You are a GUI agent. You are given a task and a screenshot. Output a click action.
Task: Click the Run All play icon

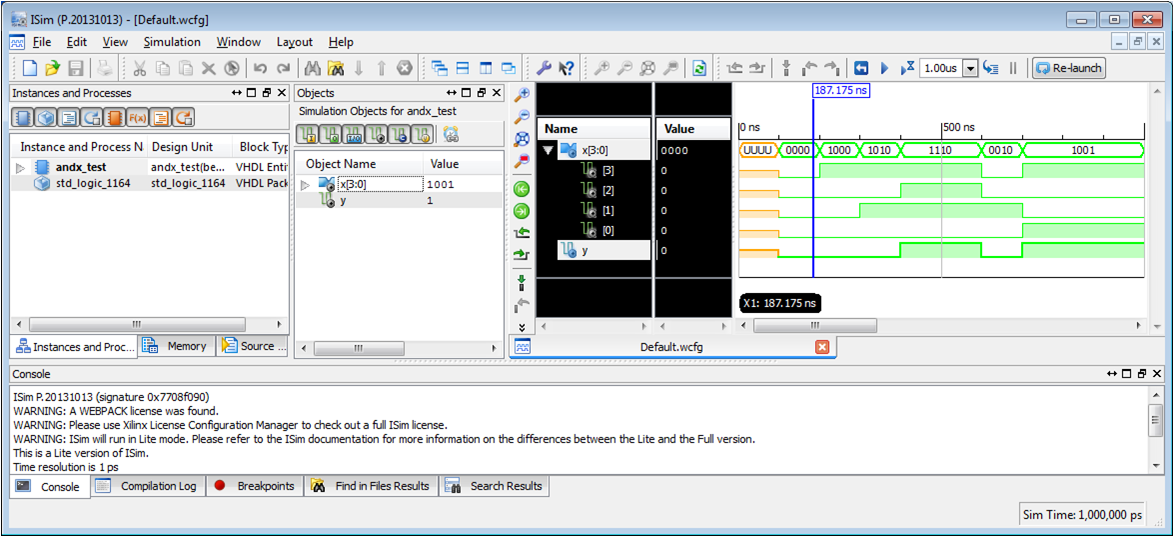[884, 68]
